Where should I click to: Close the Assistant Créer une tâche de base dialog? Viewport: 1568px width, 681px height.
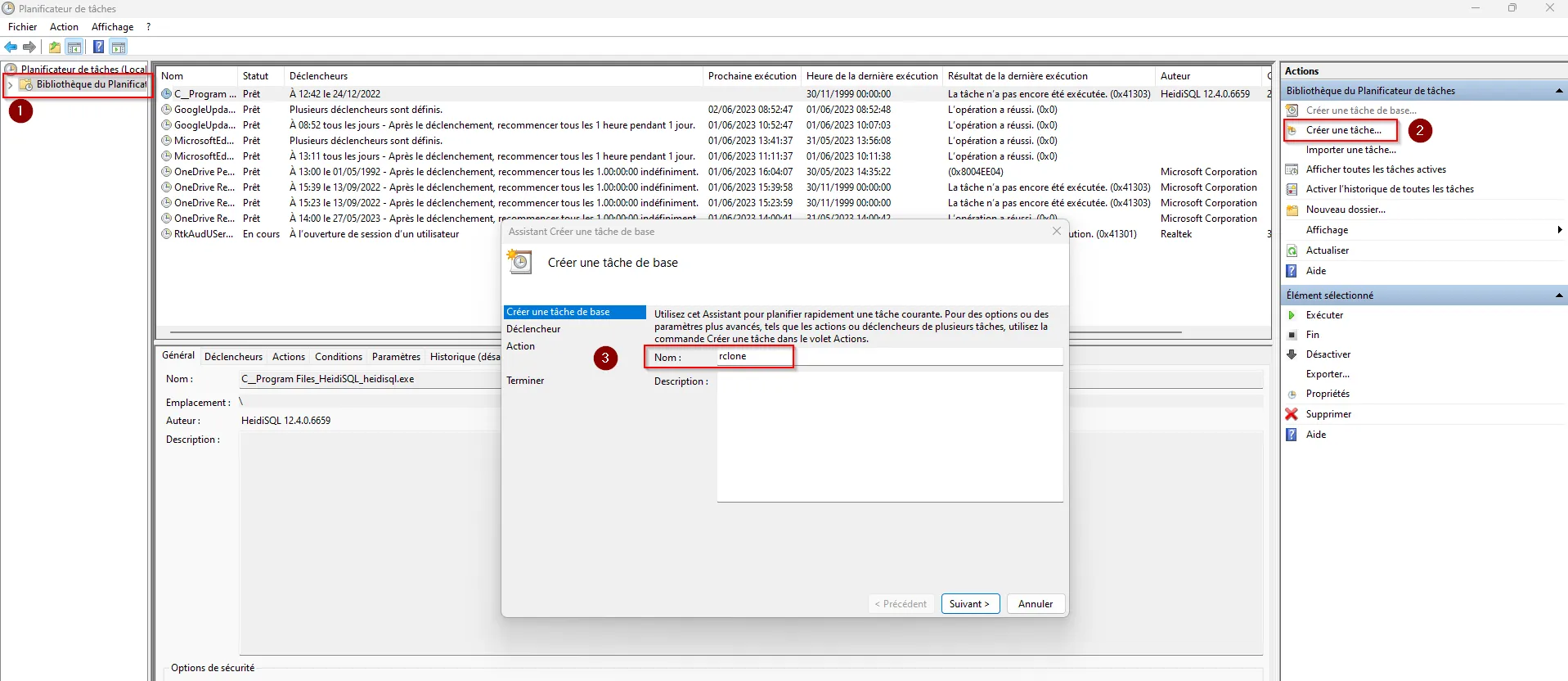[1056, 231]
